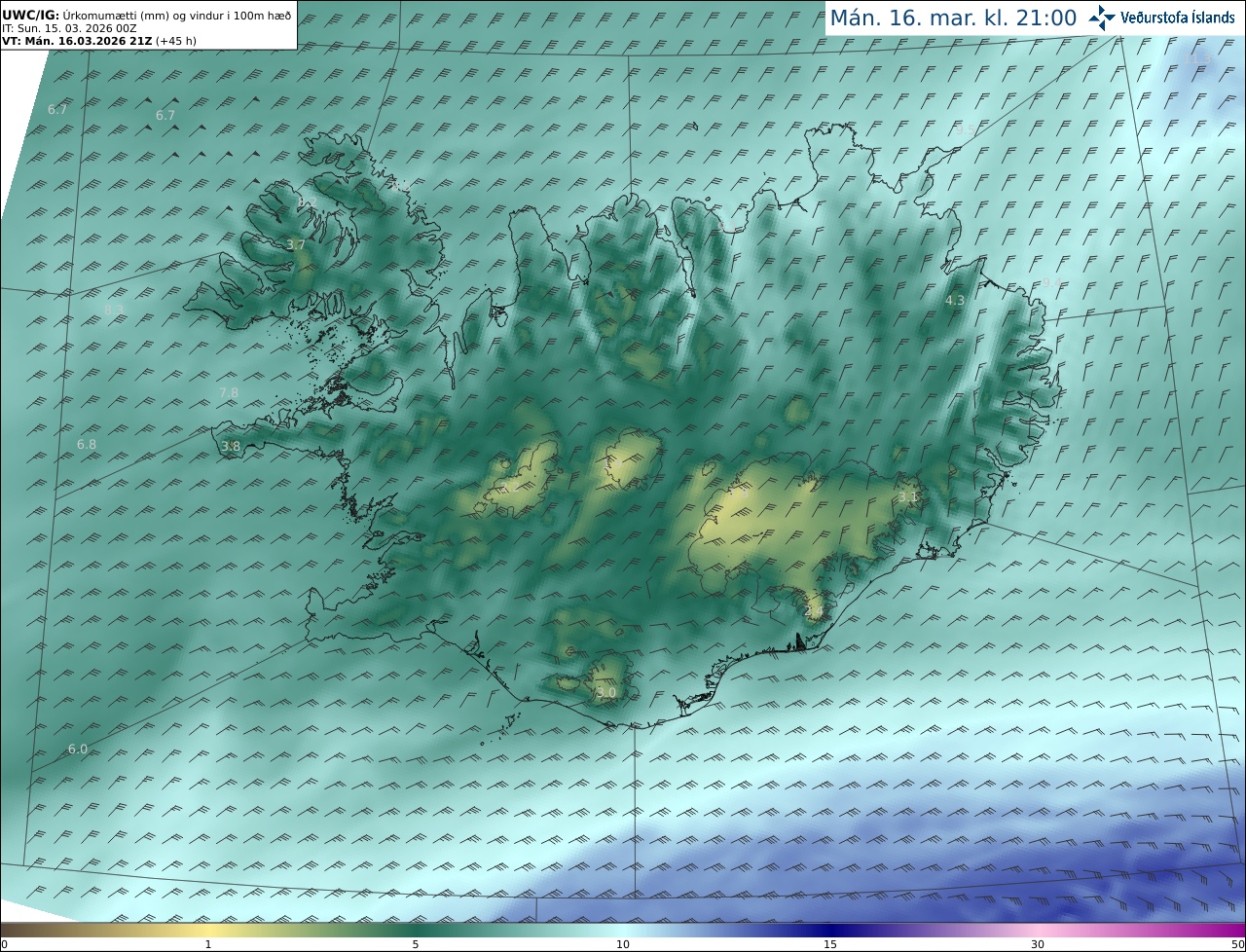The image size is (1246, 952).
Task: Click the 3.7 value over the Westfjords
Action: tap(297, 244)
